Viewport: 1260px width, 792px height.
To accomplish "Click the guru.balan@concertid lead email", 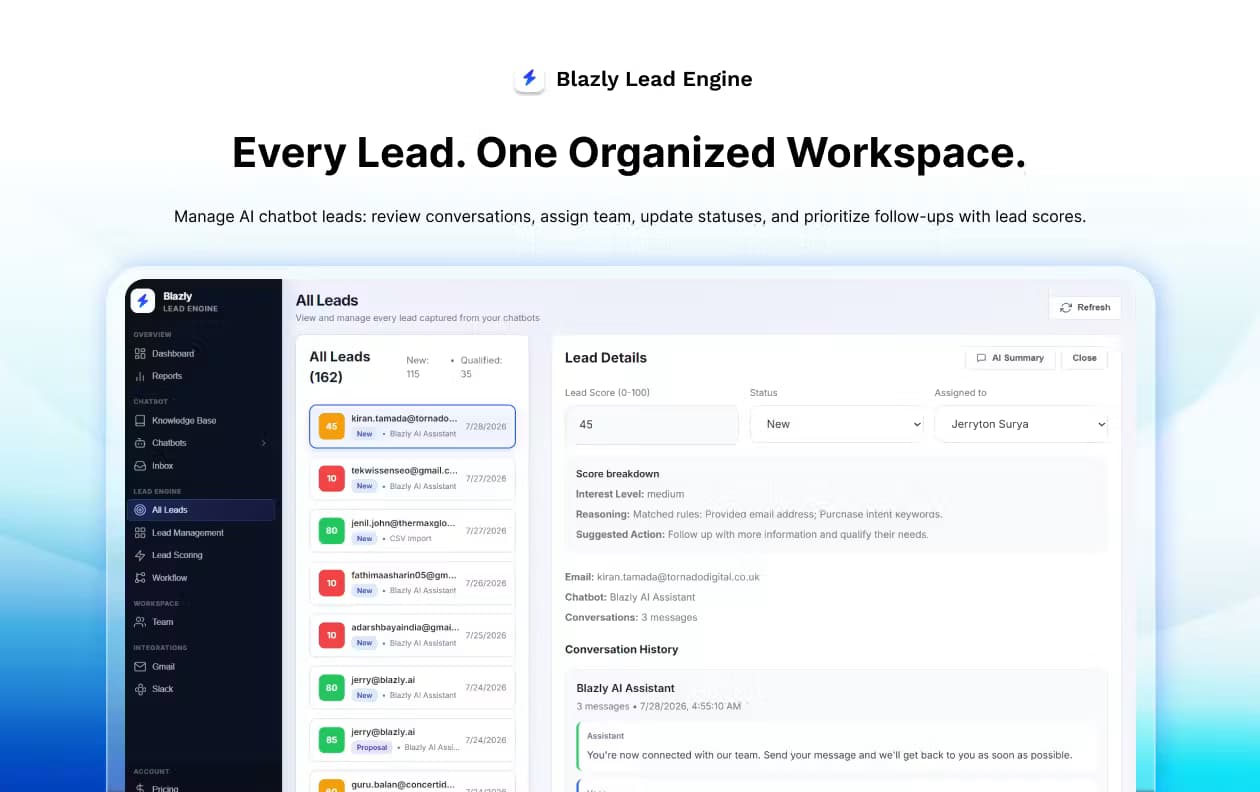I will [x=403, y=784].
